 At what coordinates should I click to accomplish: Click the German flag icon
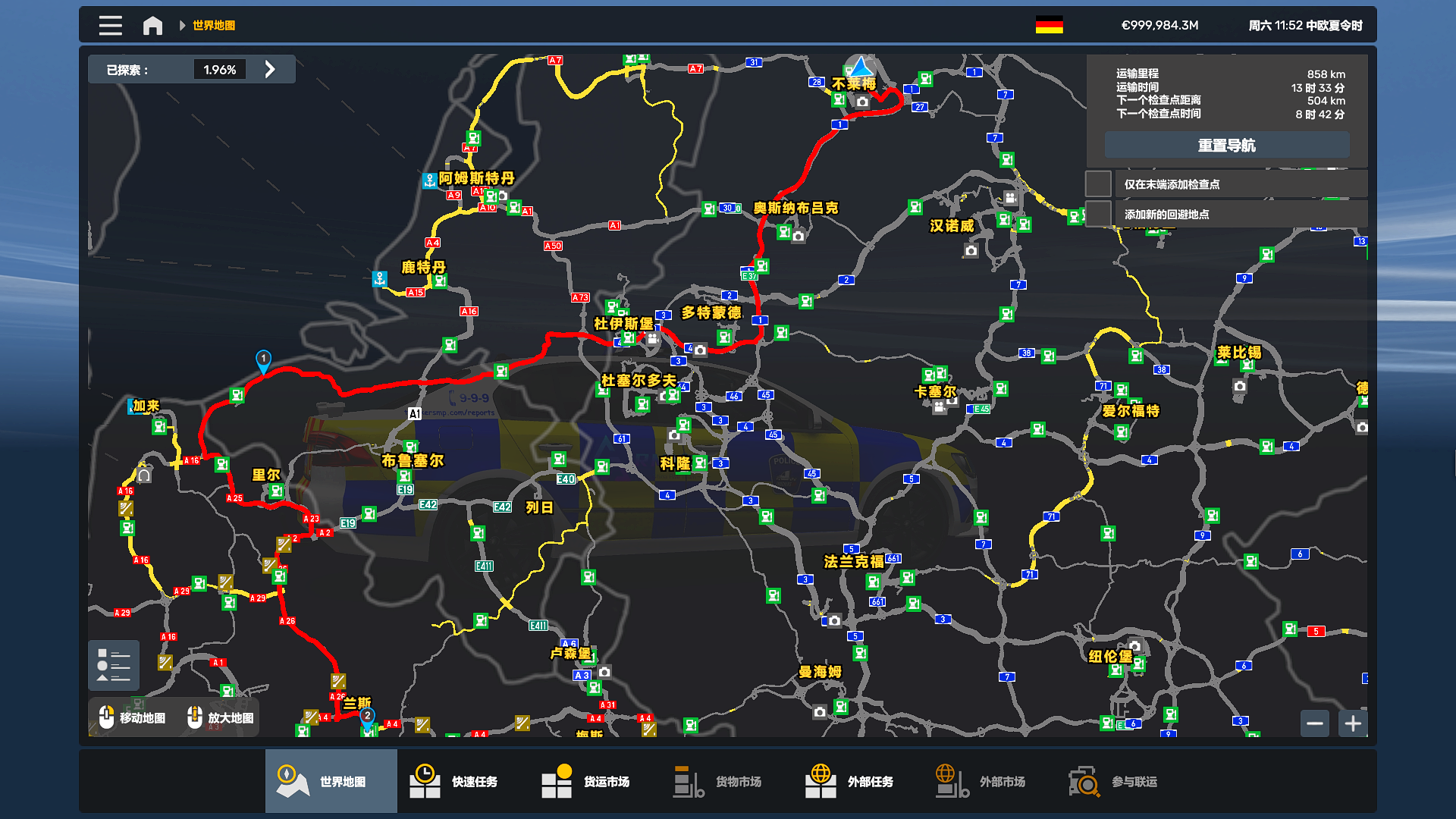(x=1049, y=25)
